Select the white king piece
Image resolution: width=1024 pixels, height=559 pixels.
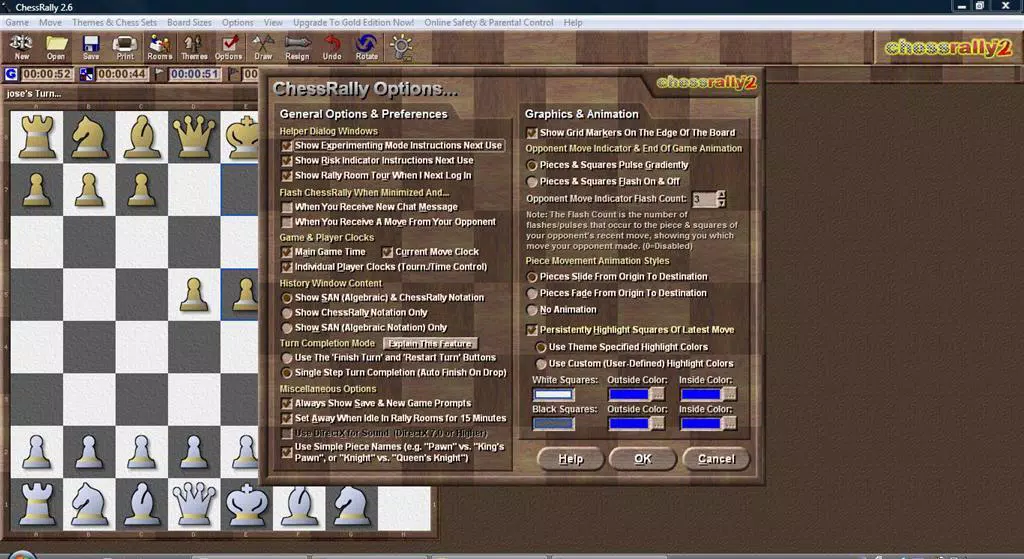coord(246,504)
